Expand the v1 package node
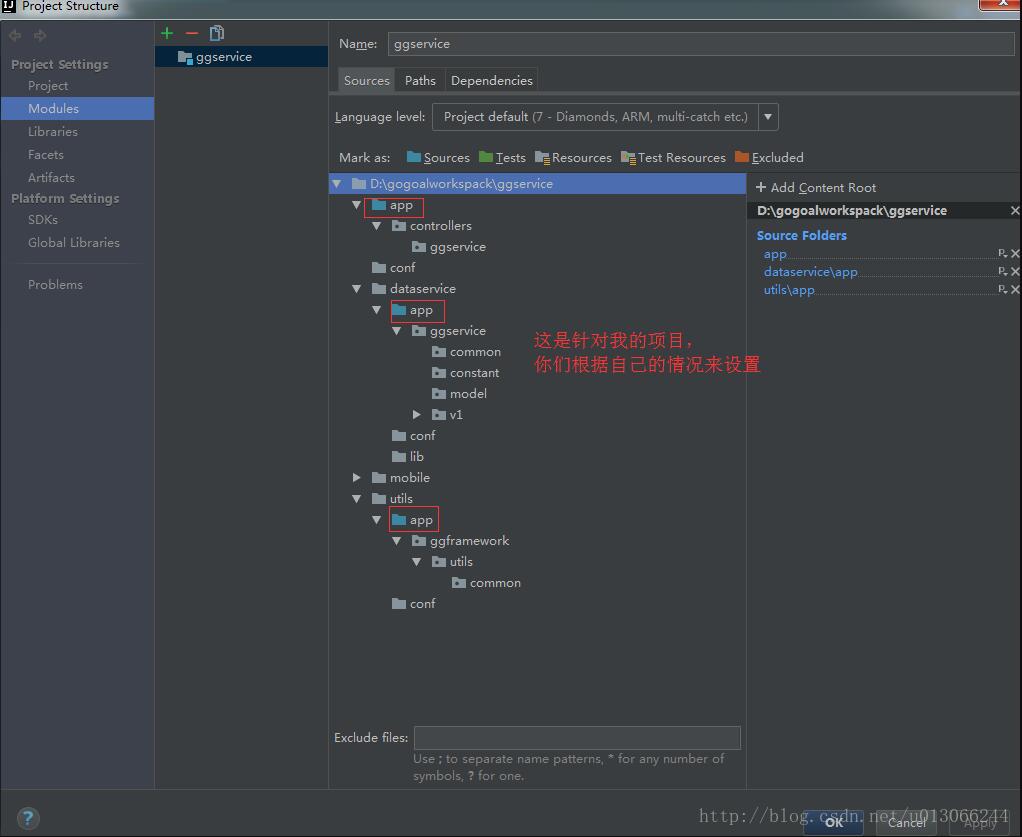Viewport: 1022px width, 837px height. pyautogui.click(x=417, y=415)
